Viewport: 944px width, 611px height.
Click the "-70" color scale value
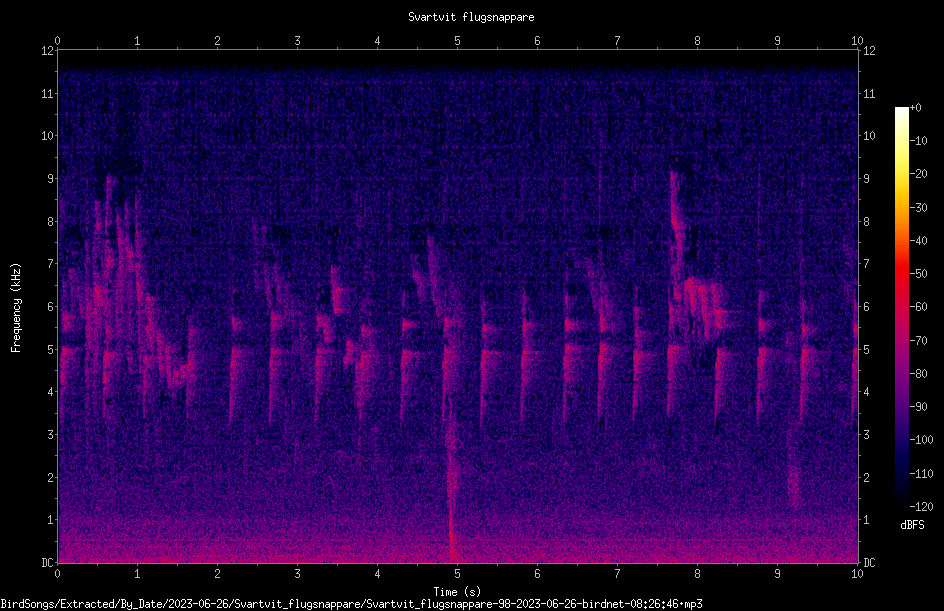pyautogui.click(x=918, y=341)
